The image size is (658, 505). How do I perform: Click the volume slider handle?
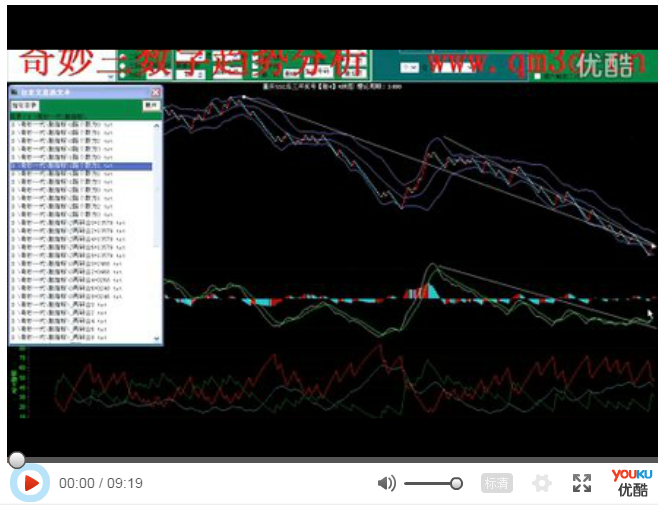tap(456, 483)
